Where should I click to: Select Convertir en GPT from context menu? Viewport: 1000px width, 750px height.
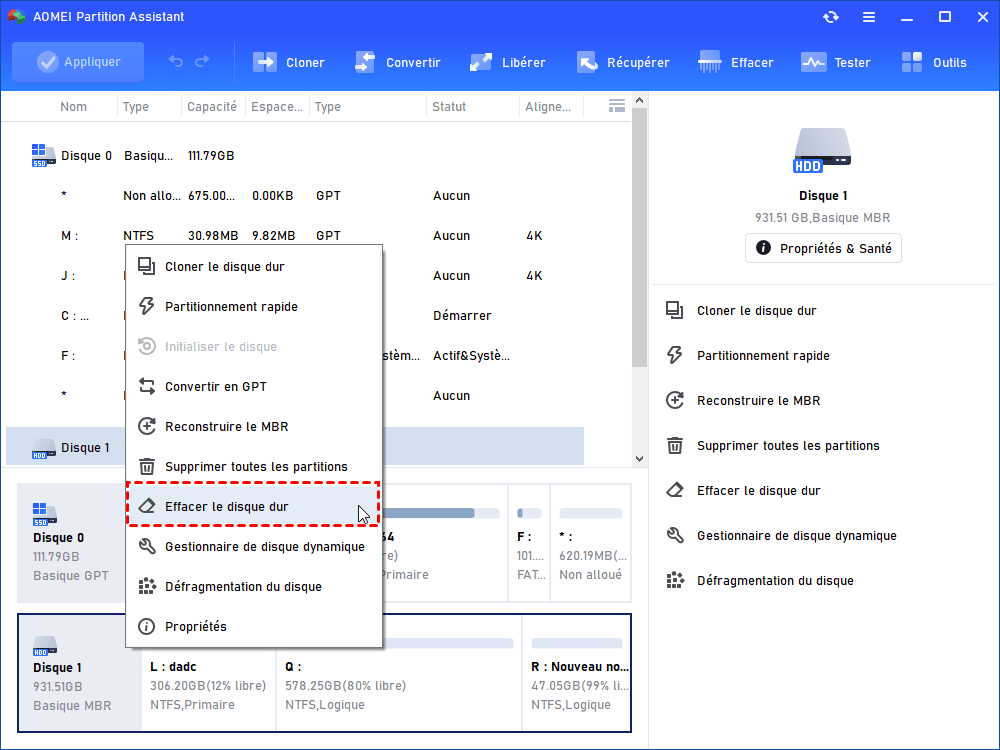[215, 387]
